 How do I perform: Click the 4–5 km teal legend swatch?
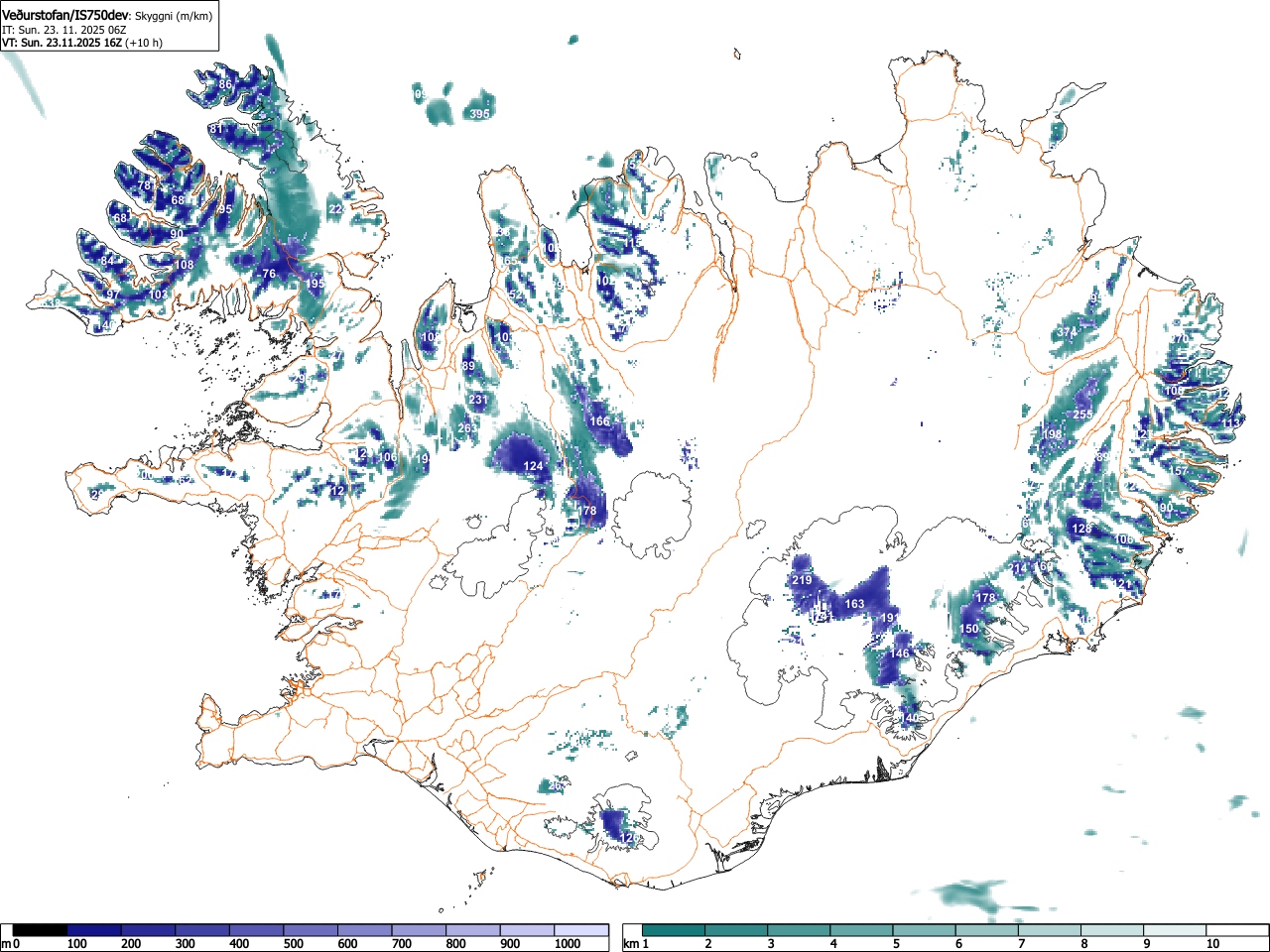(862, 930)
